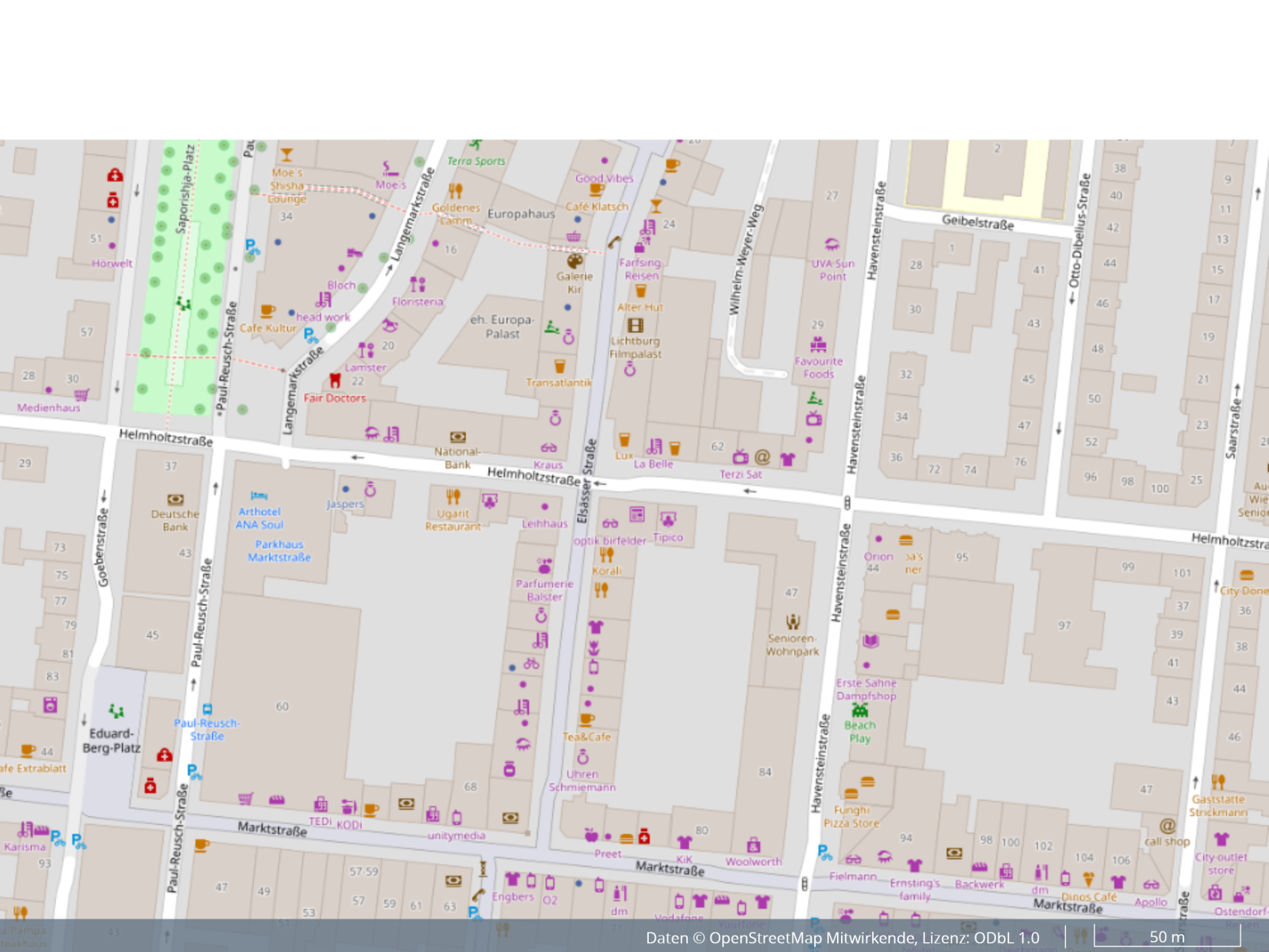Click the Uhren Schmiemann label
Viewport: 1269px width, 952px height.
[582, 780]
